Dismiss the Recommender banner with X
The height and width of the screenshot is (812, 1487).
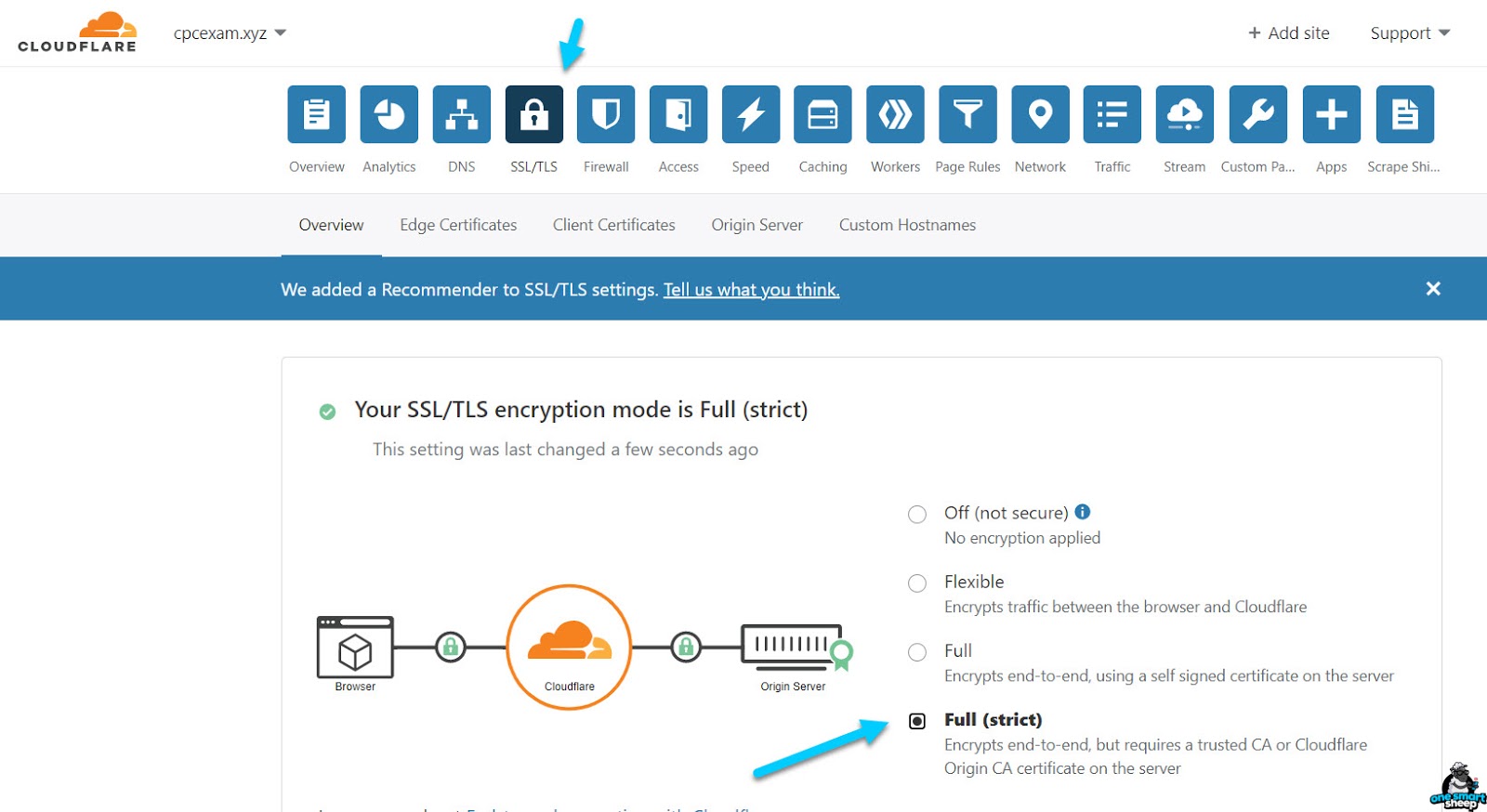[1433, 289]
